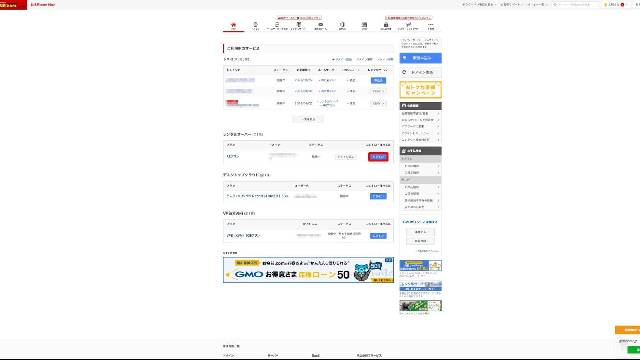Image resolution: width=640 pixels, height=360 pixels.
Task: Click the blue login button in the desktop cloud row
Action: [378, 196]
